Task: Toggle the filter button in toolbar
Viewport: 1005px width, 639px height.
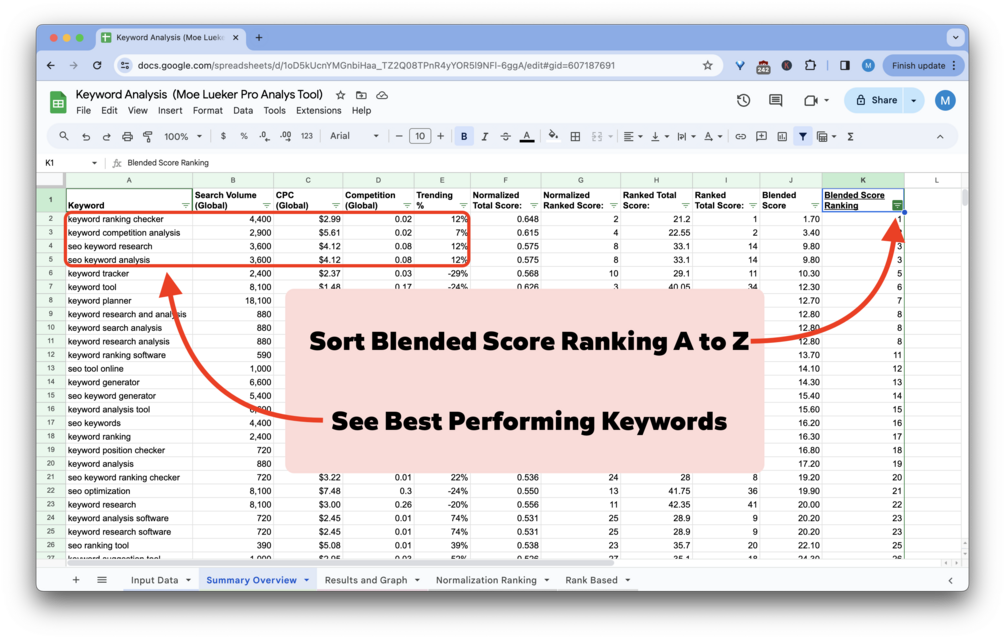Action: point(802,137)
